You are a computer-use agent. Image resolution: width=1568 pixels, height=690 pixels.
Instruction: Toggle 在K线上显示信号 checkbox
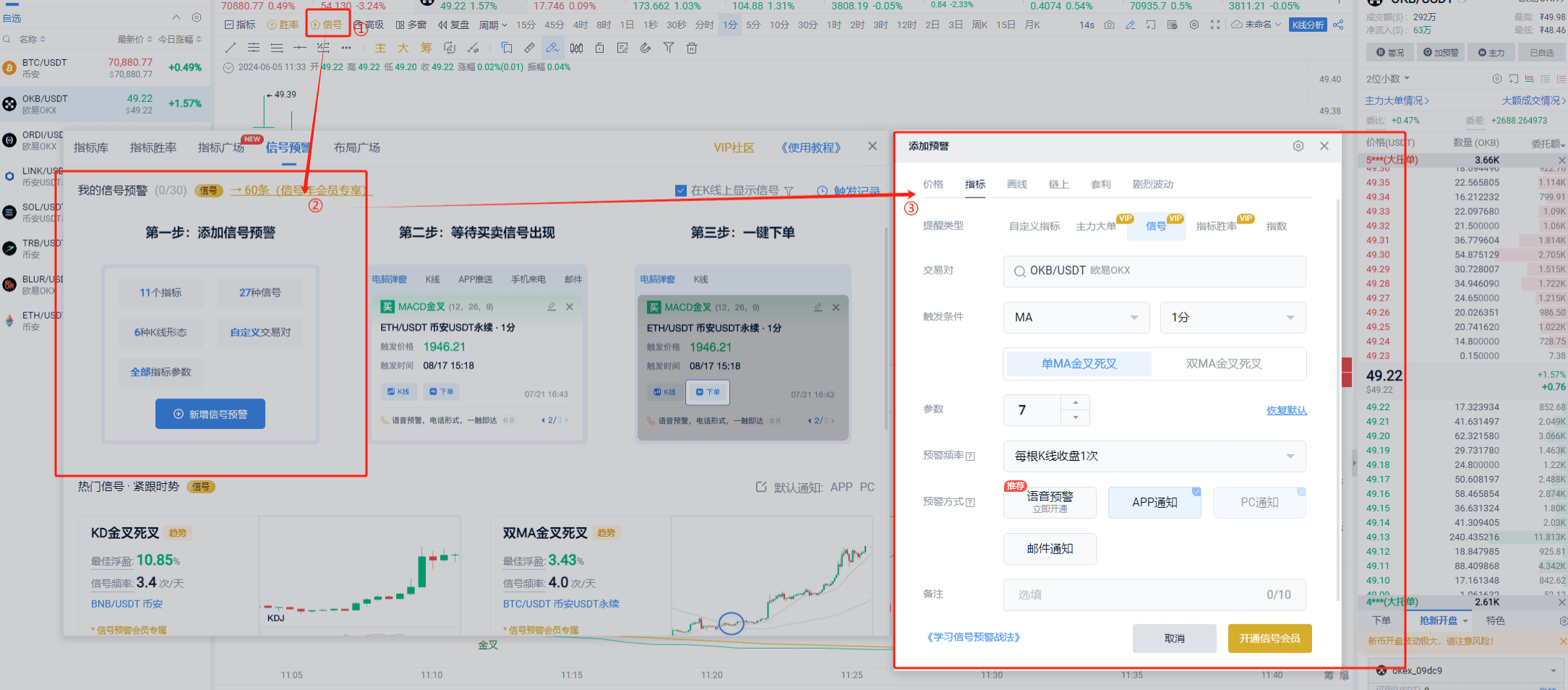[x=681, y=190]
